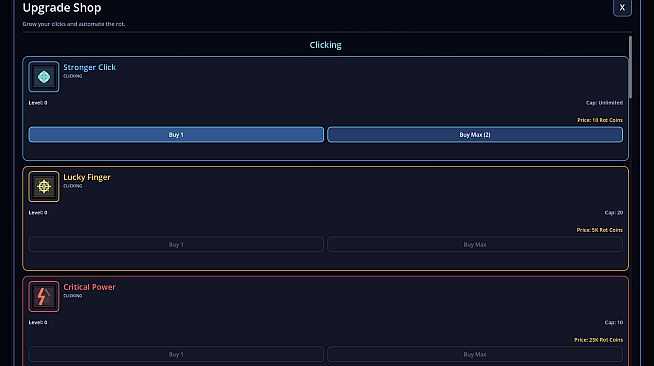Screen dimensions: 654x366
Task: Click Buy Max for Critical Power
Action: point(475,354)
